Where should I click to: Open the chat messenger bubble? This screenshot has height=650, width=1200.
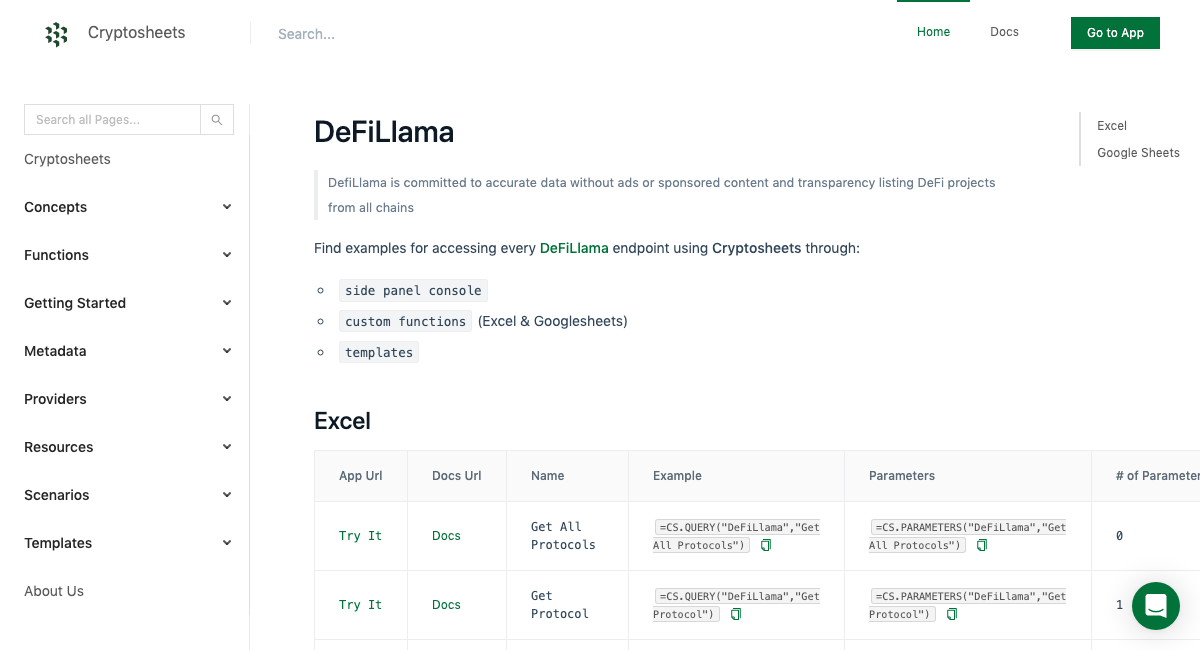[1156, 606]
